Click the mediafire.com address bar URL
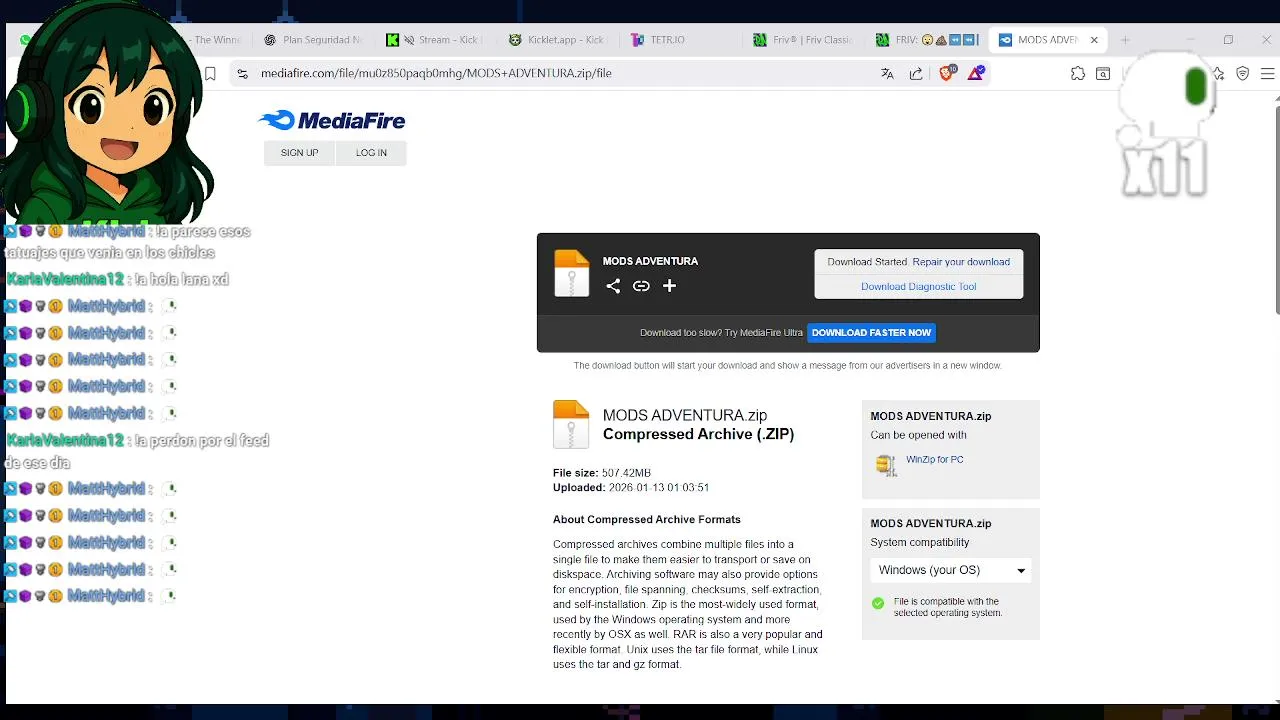Screen dimensions: 1280x720 (436, 73)
